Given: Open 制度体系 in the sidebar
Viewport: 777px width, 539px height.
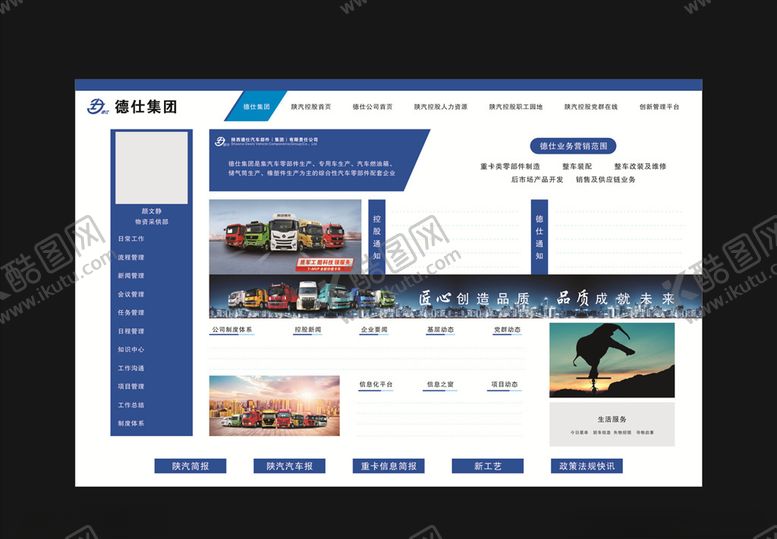Looking at the screenshot, I should [131, 424].
